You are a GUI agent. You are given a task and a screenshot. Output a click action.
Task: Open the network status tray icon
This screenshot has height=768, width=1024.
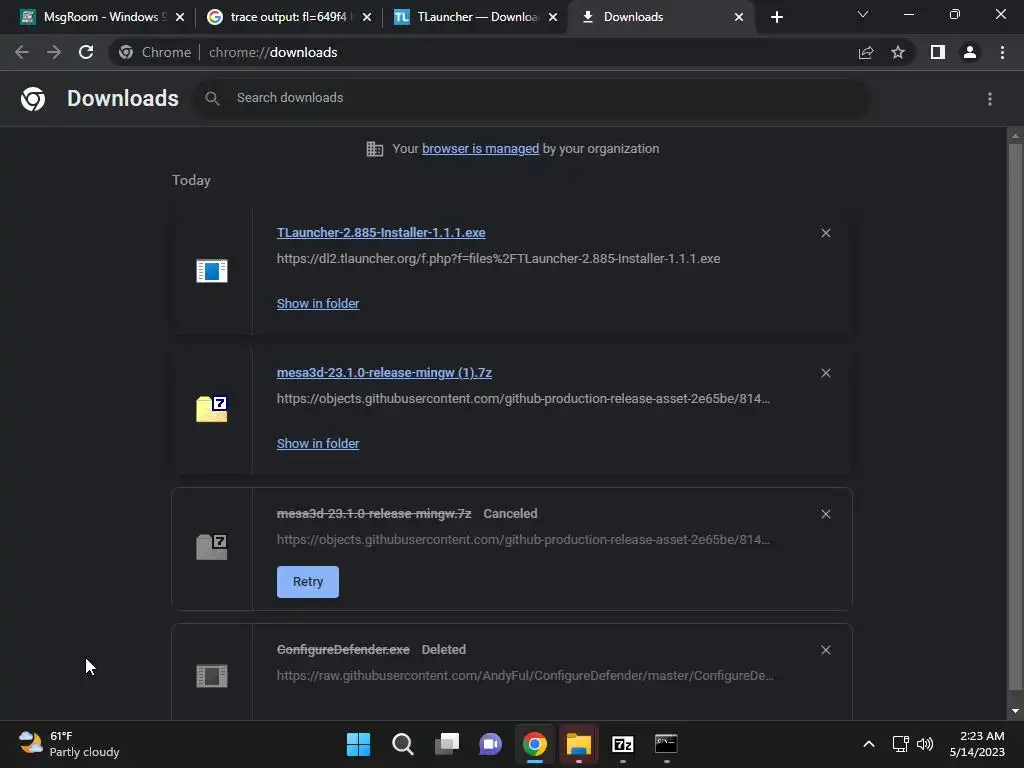pyautogui.click(x=901, y=744)
